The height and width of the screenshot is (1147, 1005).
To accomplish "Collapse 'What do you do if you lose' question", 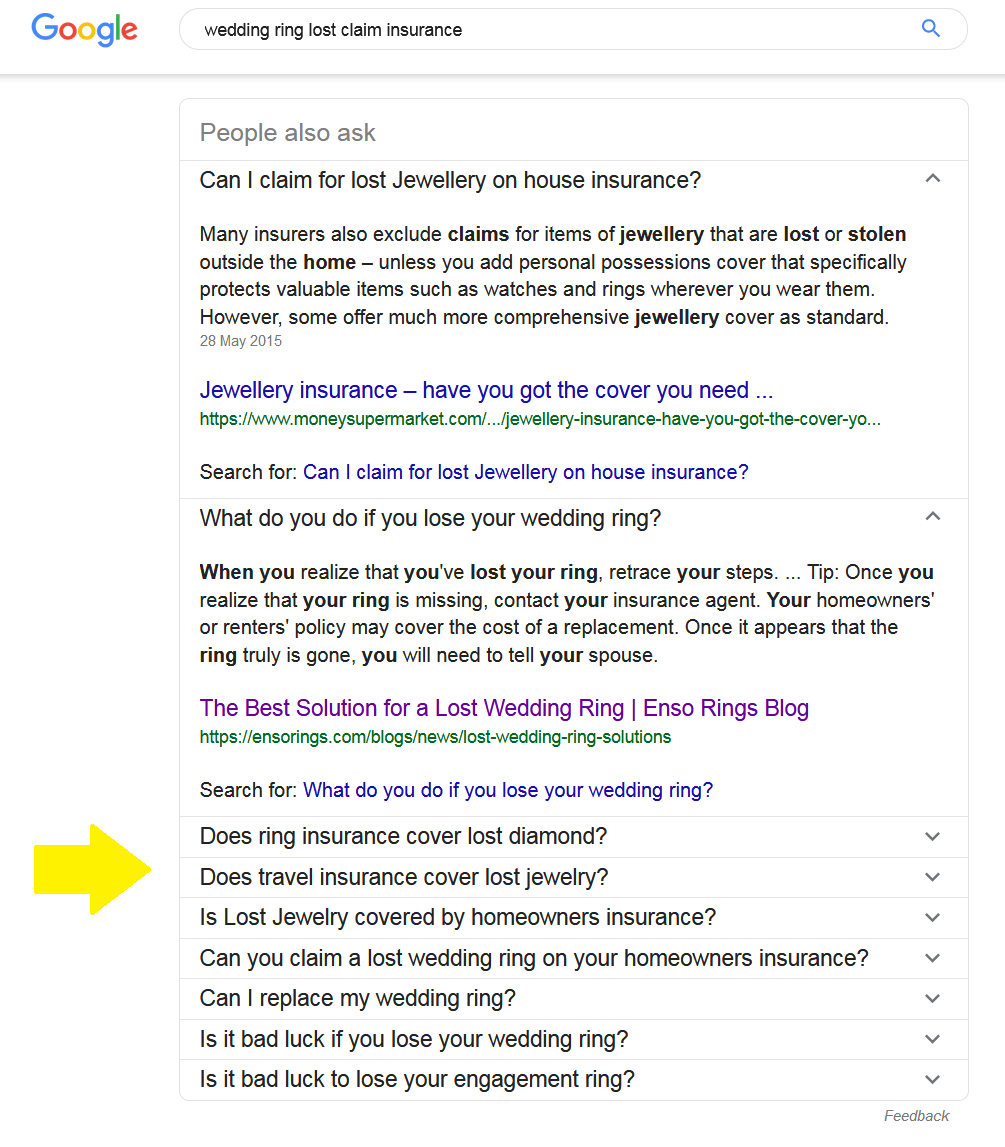I will (932, 518).
